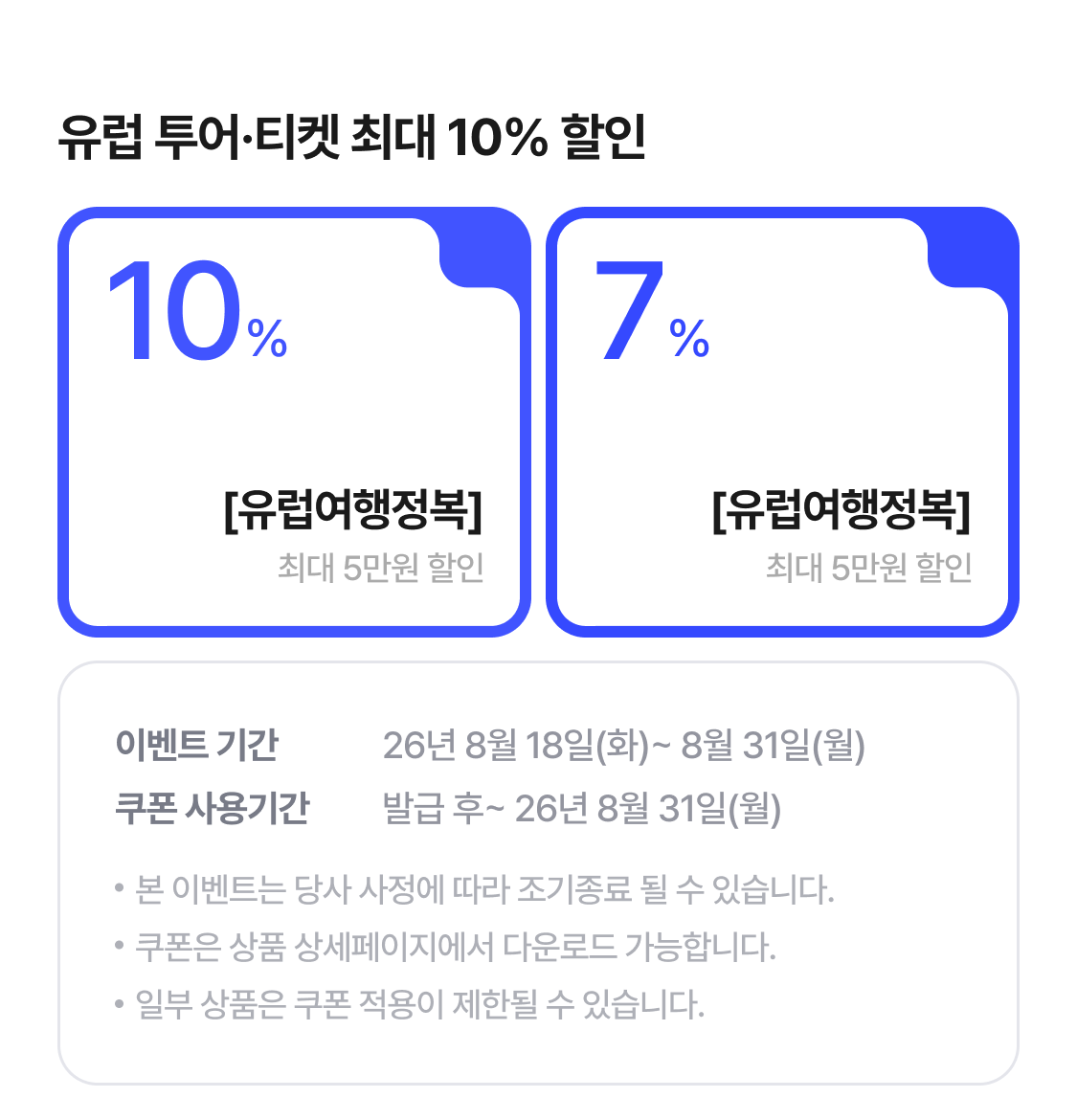The image size is (1077, 1120).
Task: Click the percent sign beside the 7
Action: (689, 338)
